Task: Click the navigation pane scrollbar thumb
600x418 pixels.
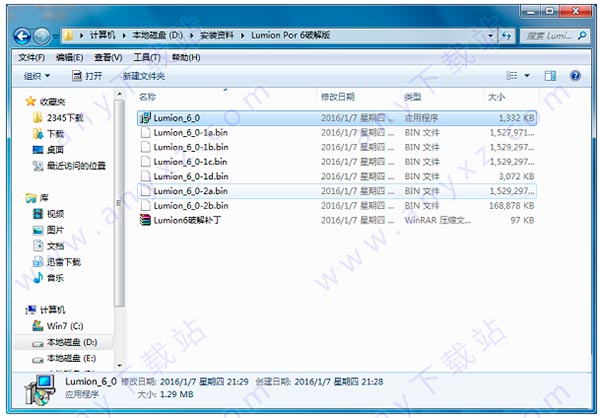Action: (119, 203)
